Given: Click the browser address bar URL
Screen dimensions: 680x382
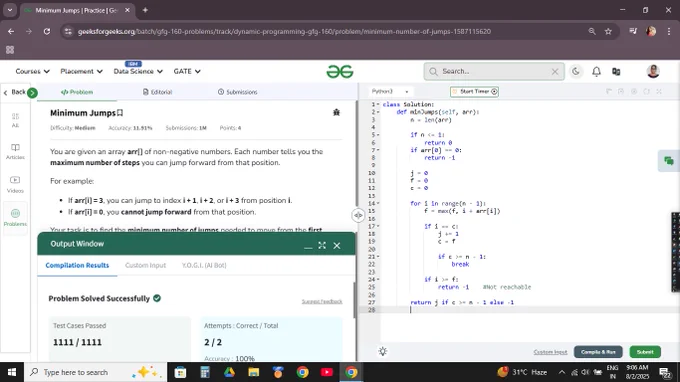Looking at the screenshot, I should click(x=284, y=32).
